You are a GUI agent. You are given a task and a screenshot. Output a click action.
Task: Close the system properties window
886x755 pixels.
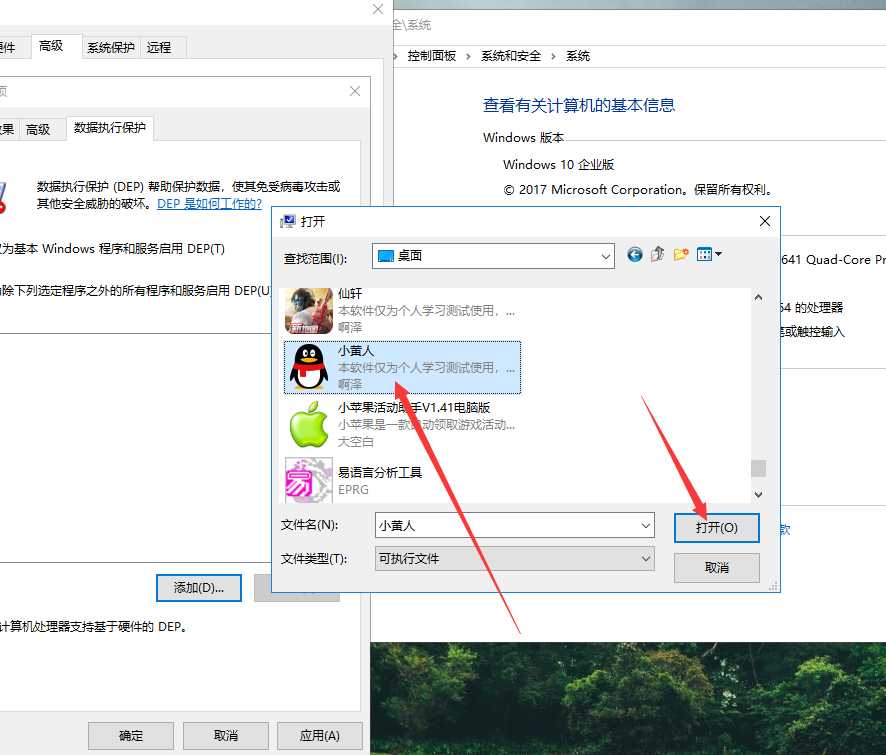pyautogui.click(x=378, y=9)
